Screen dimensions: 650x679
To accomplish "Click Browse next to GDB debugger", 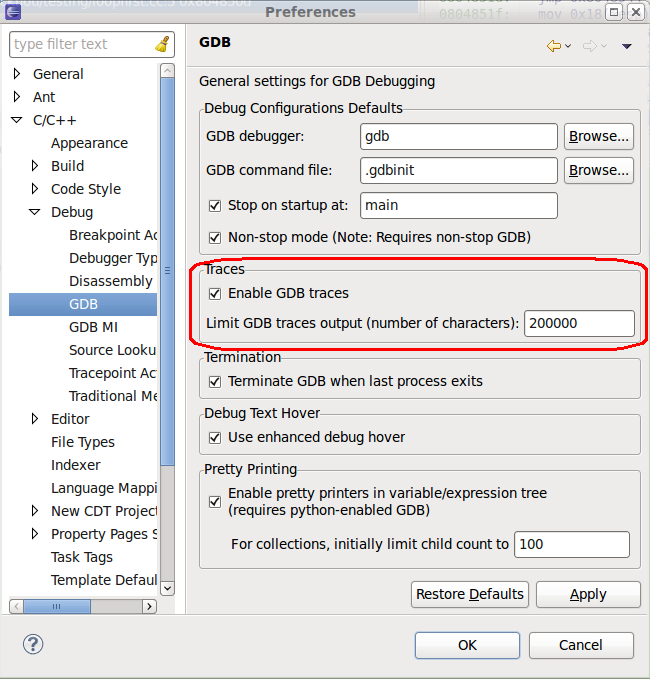I will 598,136.
